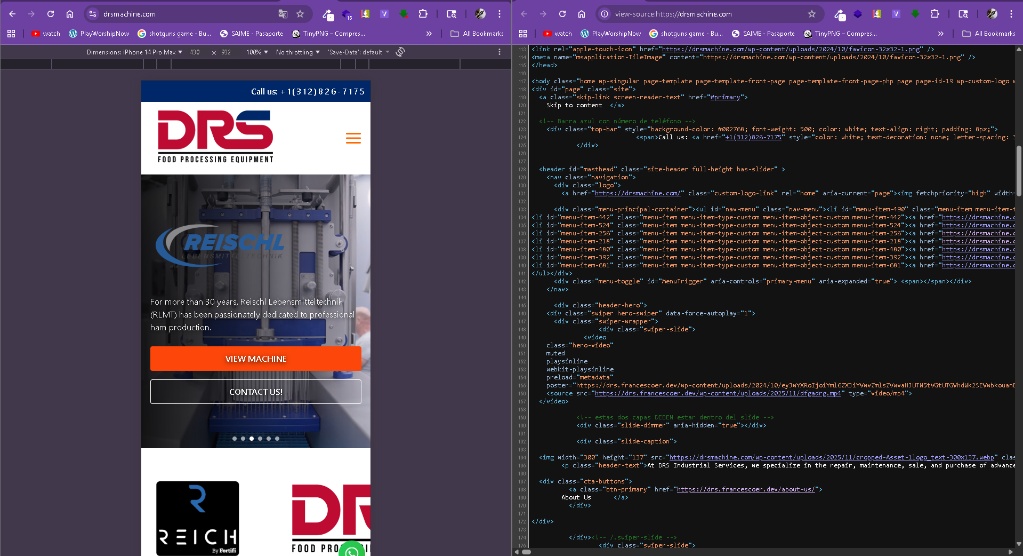
Task: Reload the right view-source window
Action: click(562, 14)
